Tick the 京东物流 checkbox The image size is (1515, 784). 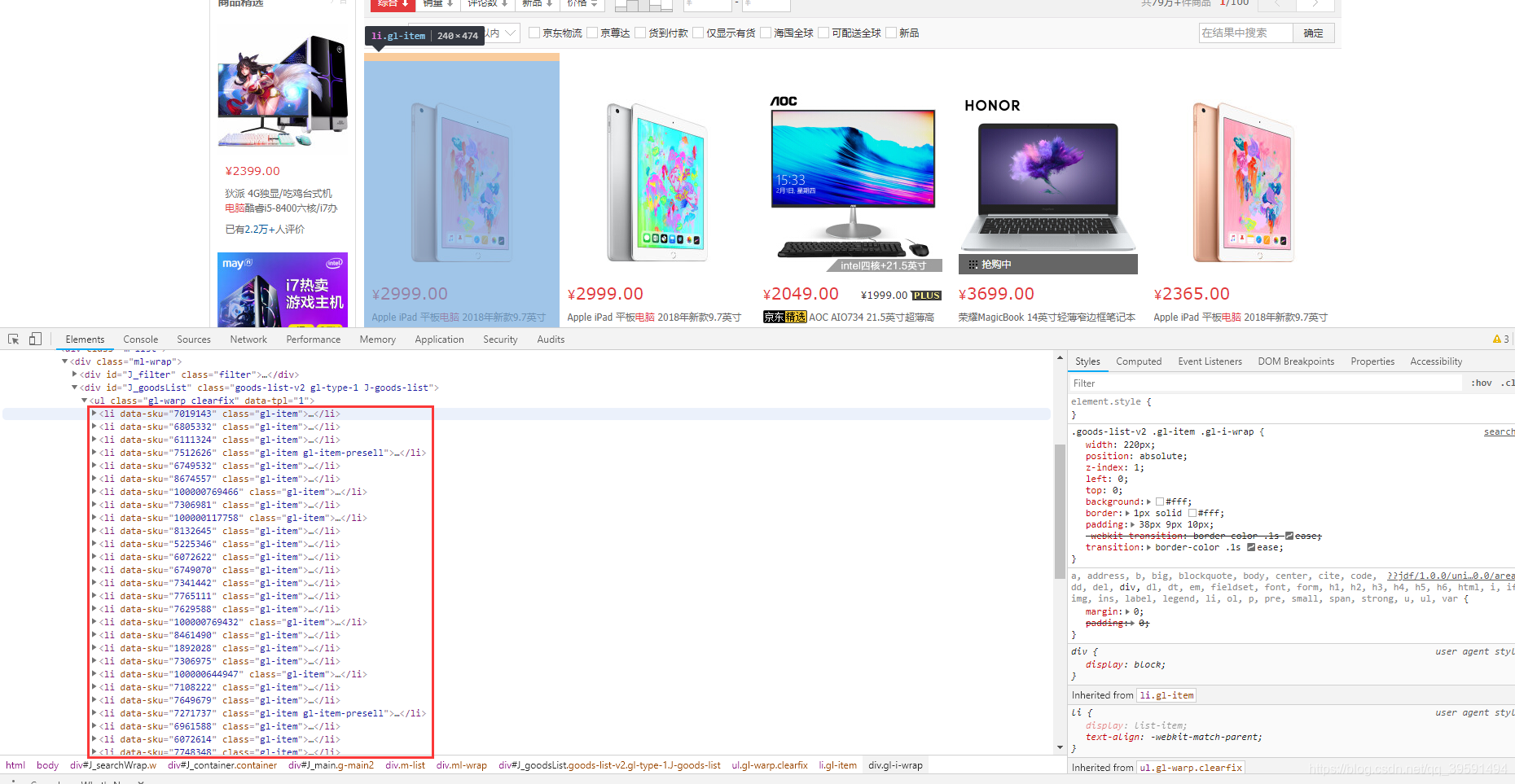point(534,33)
